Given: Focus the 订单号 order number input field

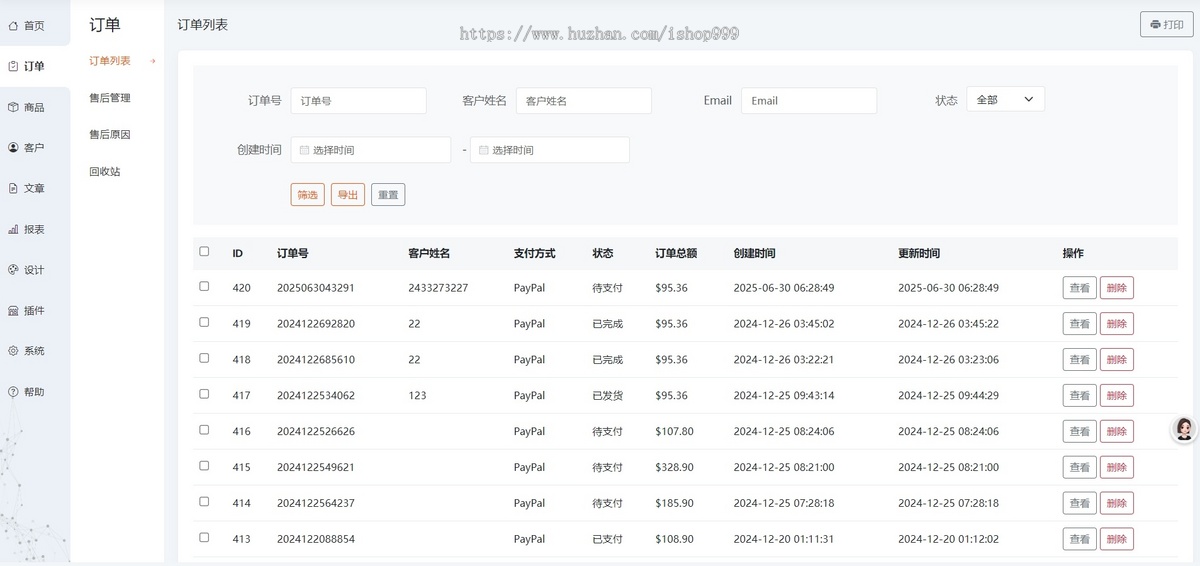Looking at the screenshot, I should (359, 100).
